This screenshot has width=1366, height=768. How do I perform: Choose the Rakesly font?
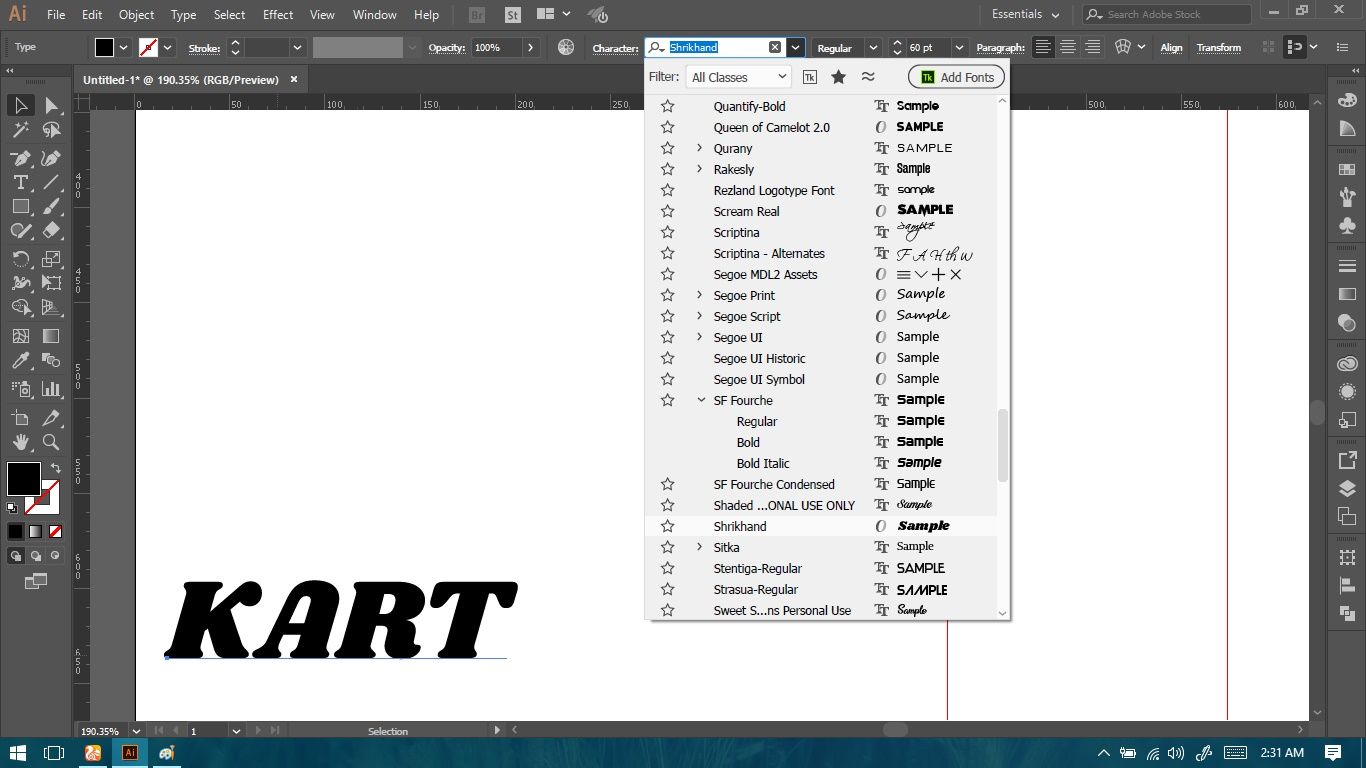(733, 169)
